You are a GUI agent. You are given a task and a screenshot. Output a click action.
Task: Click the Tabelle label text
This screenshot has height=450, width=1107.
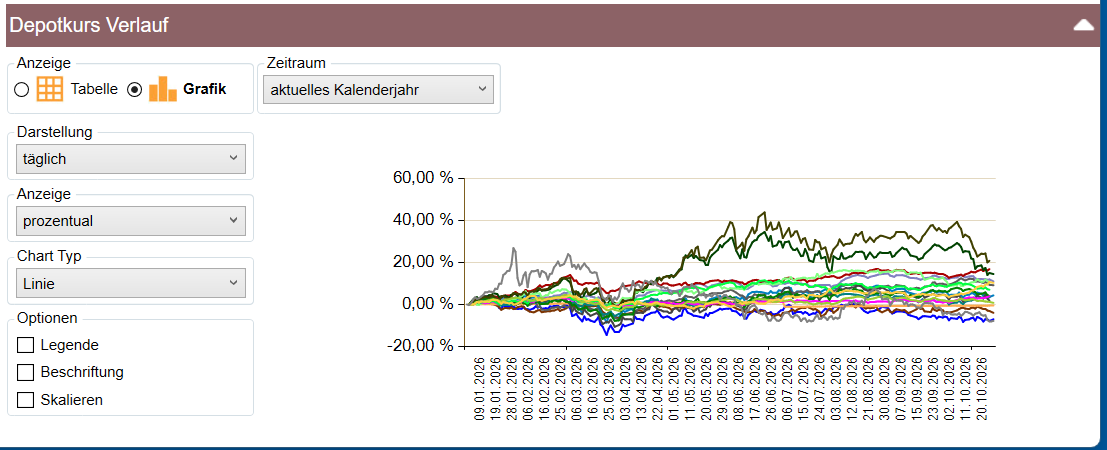(94, 90)
